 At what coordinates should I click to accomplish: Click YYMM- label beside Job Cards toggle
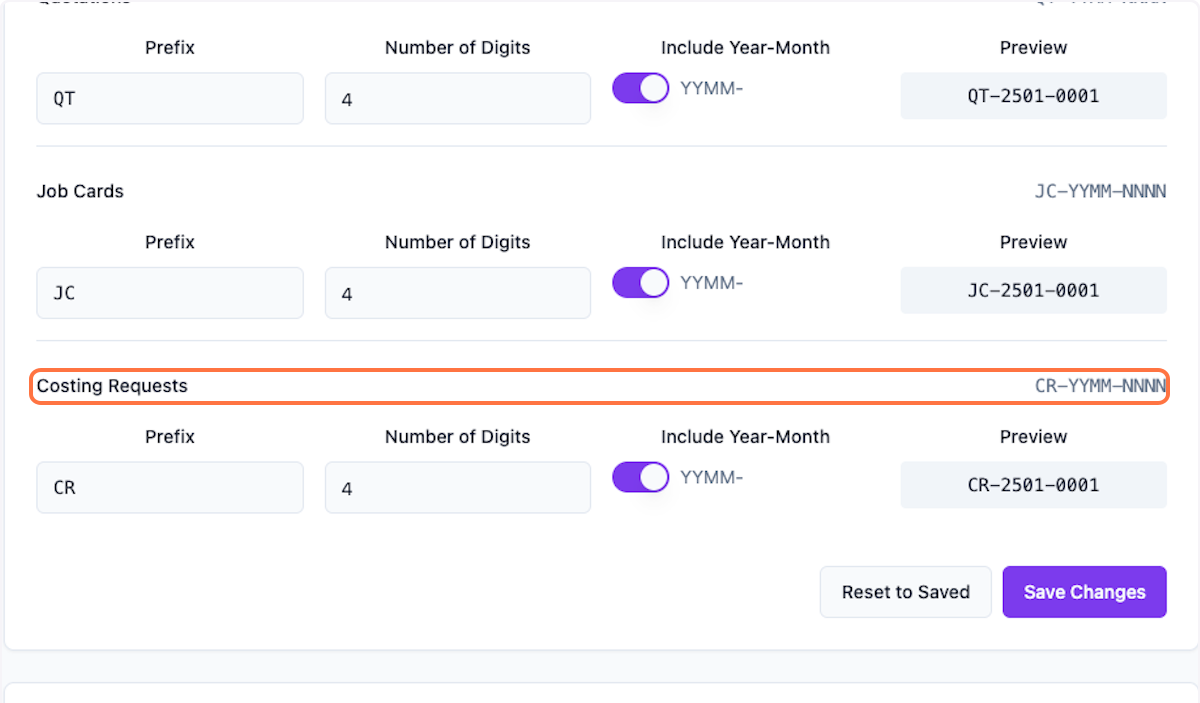[x=712, y=282]
